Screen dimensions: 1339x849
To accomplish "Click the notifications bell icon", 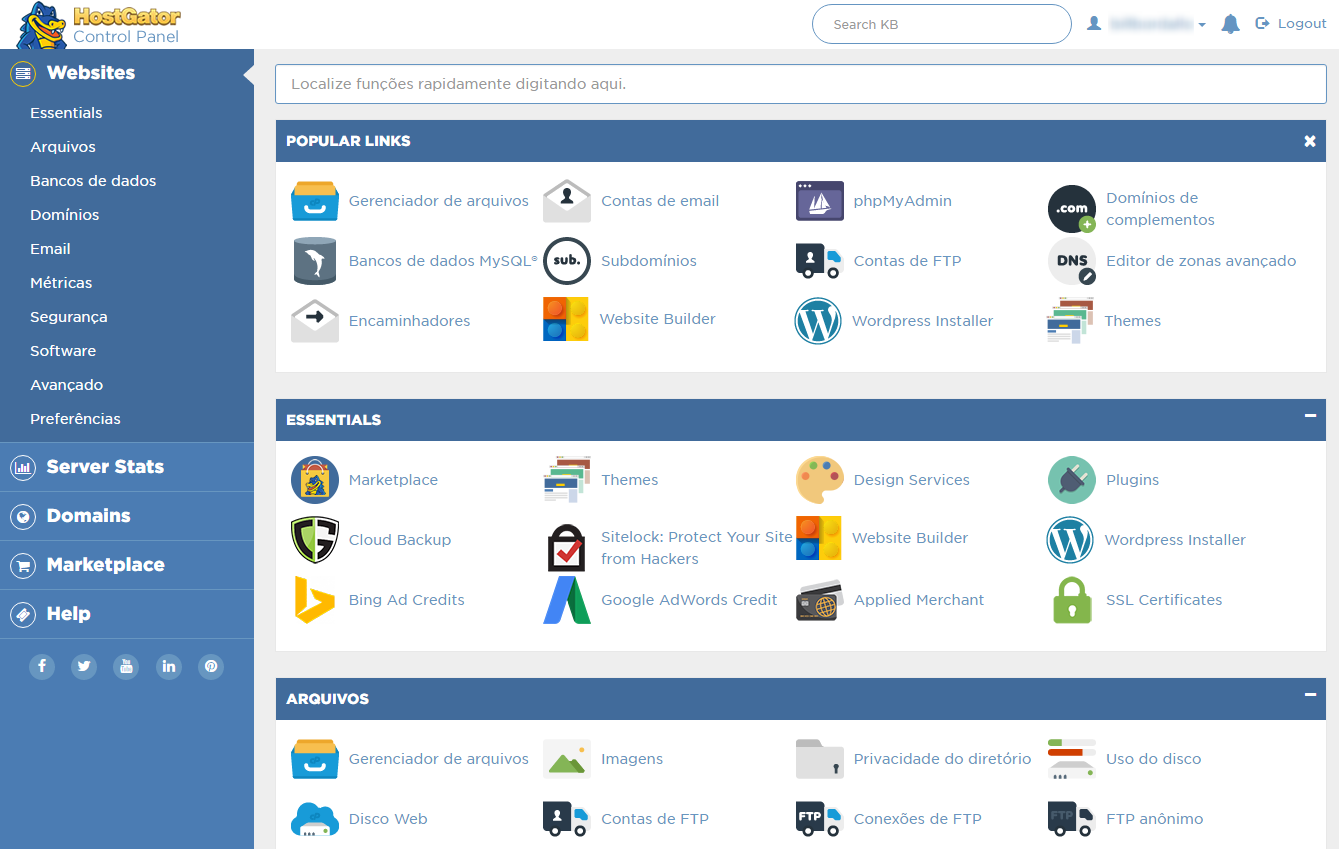I will [x=1230, y=24].
